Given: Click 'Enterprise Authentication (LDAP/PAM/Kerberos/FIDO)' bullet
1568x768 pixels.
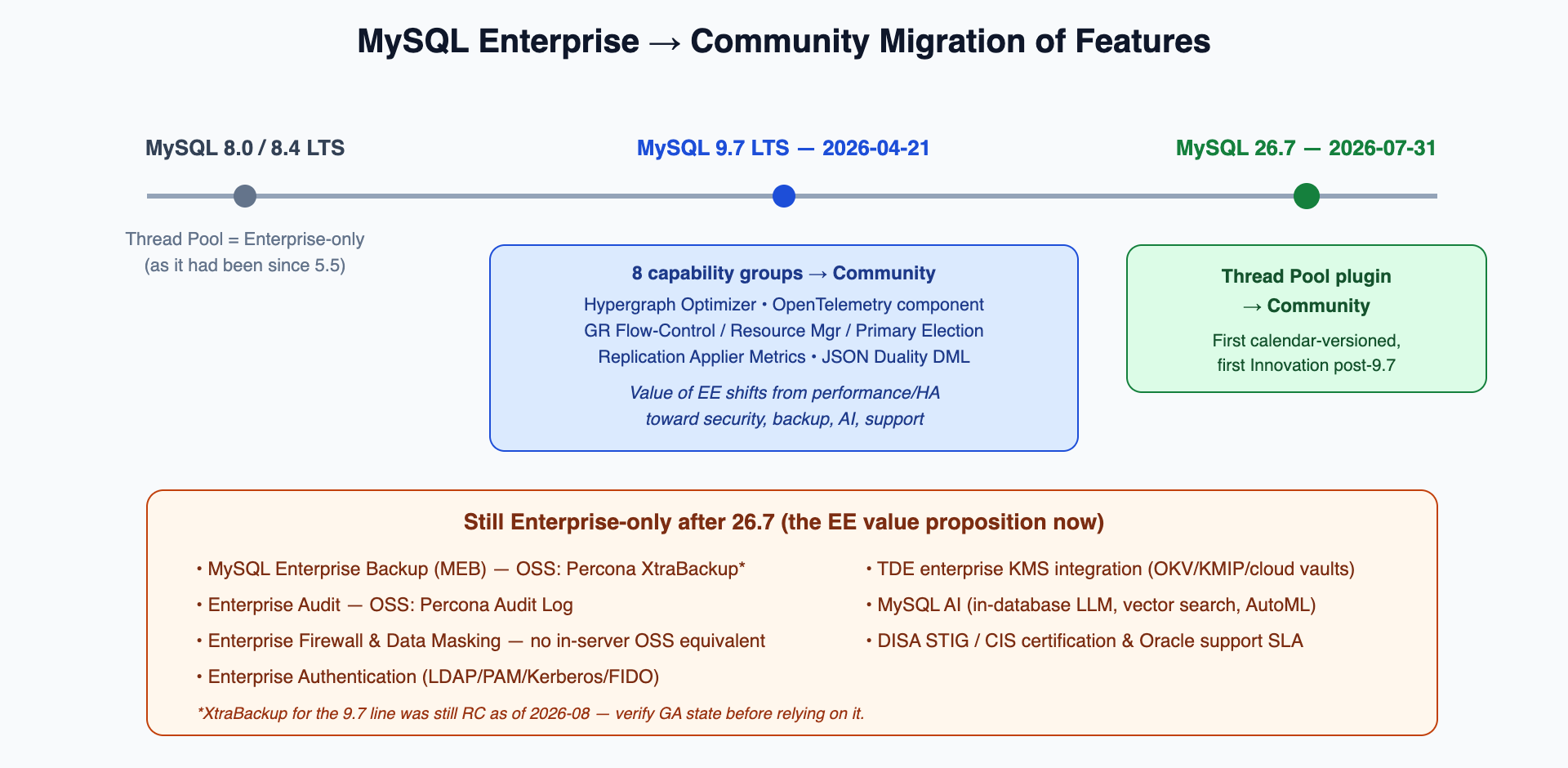Looking at the screenshot, I should (428, 676).
